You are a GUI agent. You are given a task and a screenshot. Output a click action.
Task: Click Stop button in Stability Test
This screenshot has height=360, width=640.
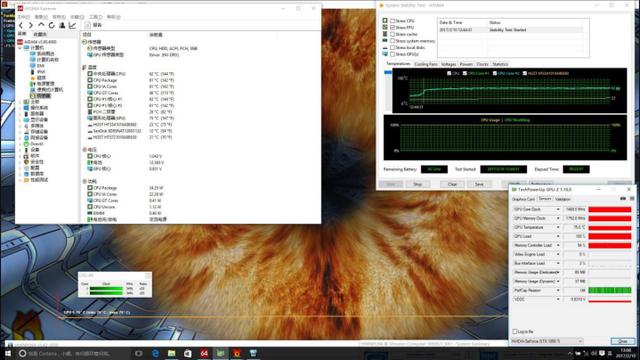(x=417, y=184)
